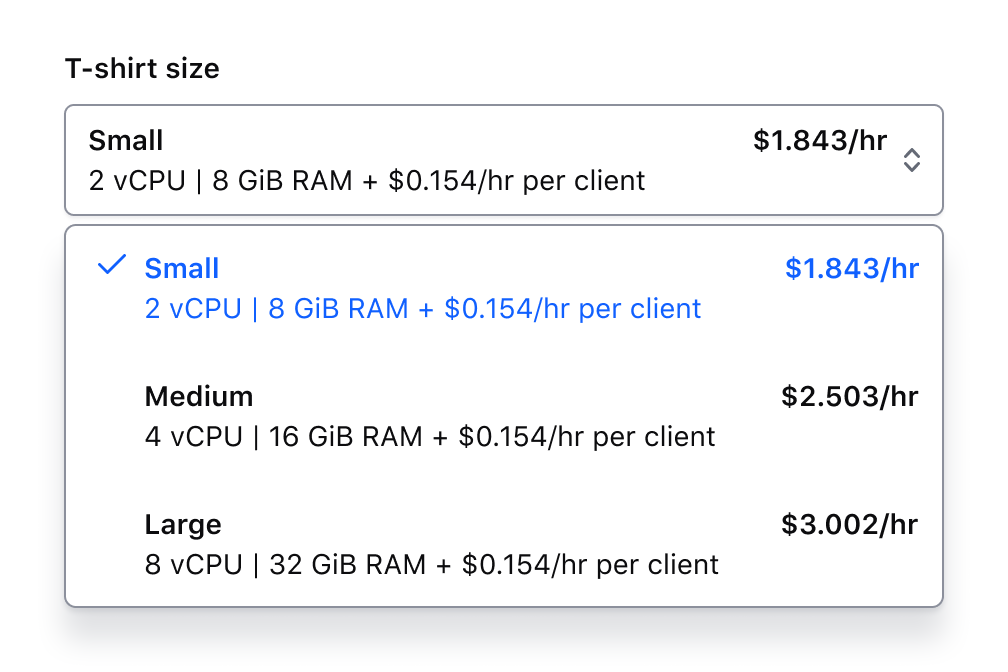1008x672 pixels.
Task: Click the blue checkmark beside the Small option
Action: coord(112,265)
